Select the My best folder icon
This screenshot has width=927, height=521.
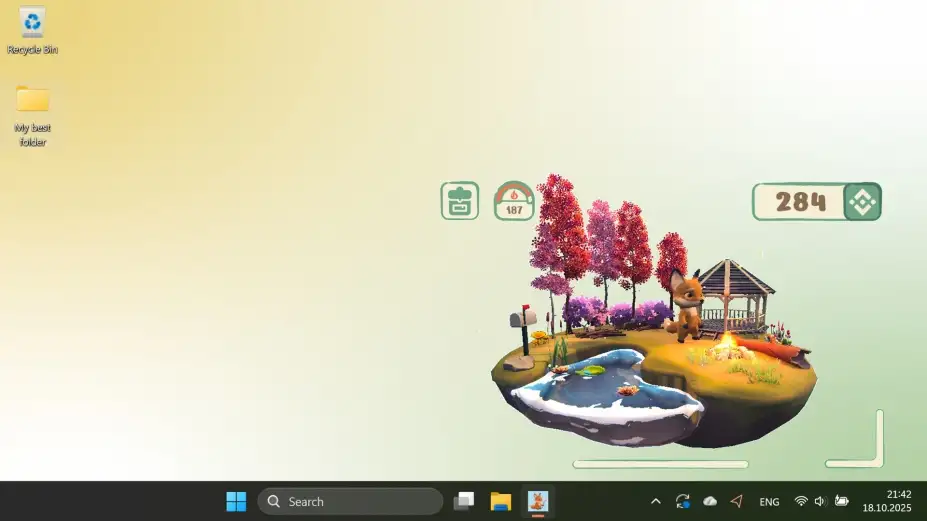click(33, 117)
